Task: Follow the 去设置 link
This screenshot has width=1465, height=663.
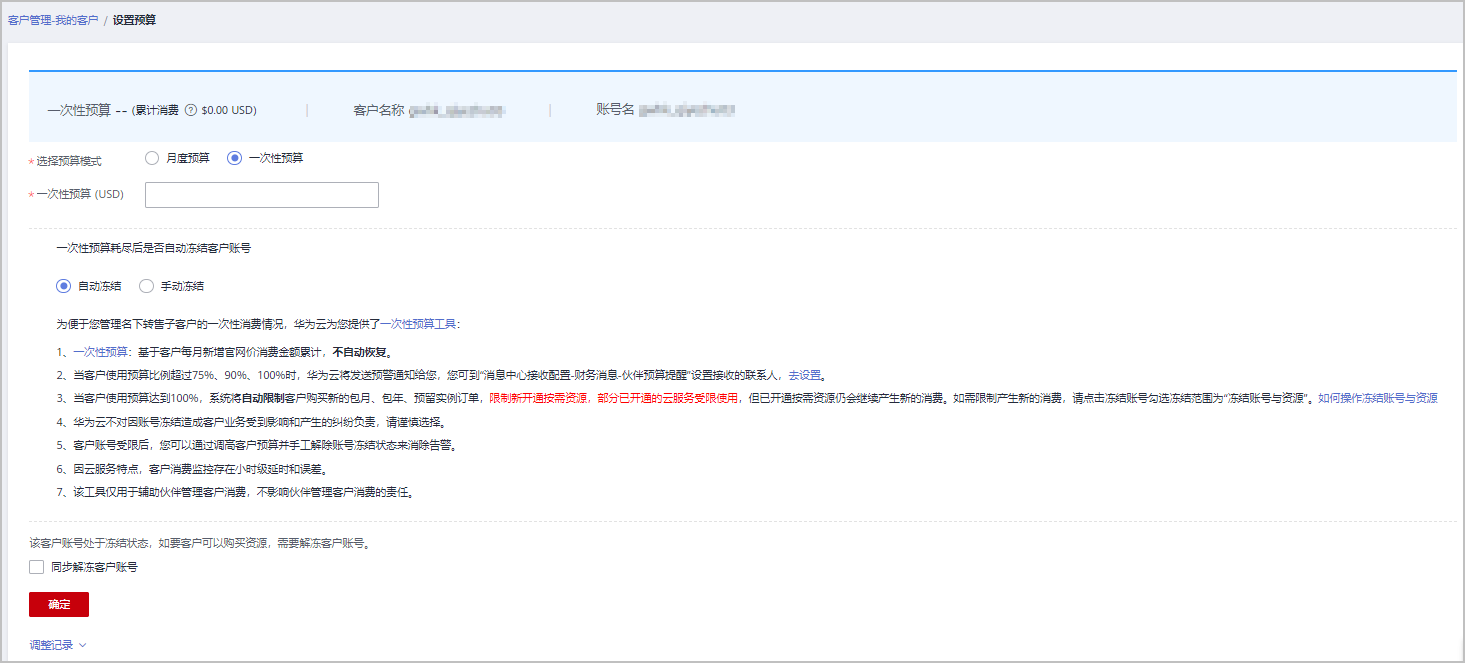Action: [805, 375]
